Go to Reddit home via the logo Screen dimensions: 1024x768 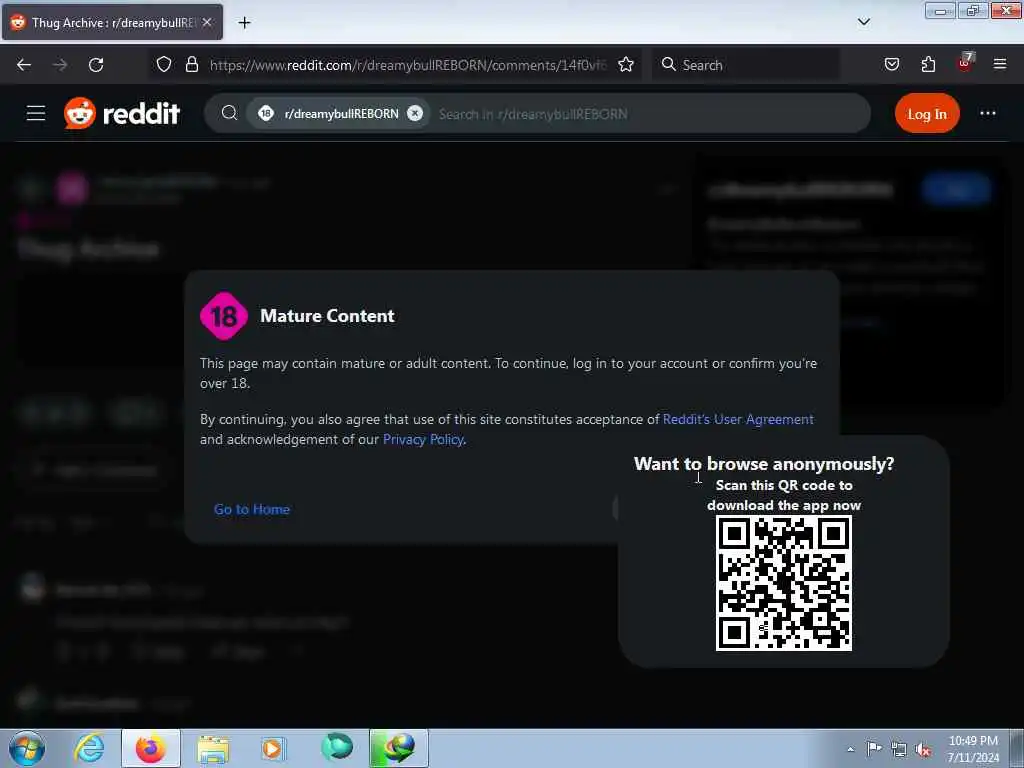(122, 114)
